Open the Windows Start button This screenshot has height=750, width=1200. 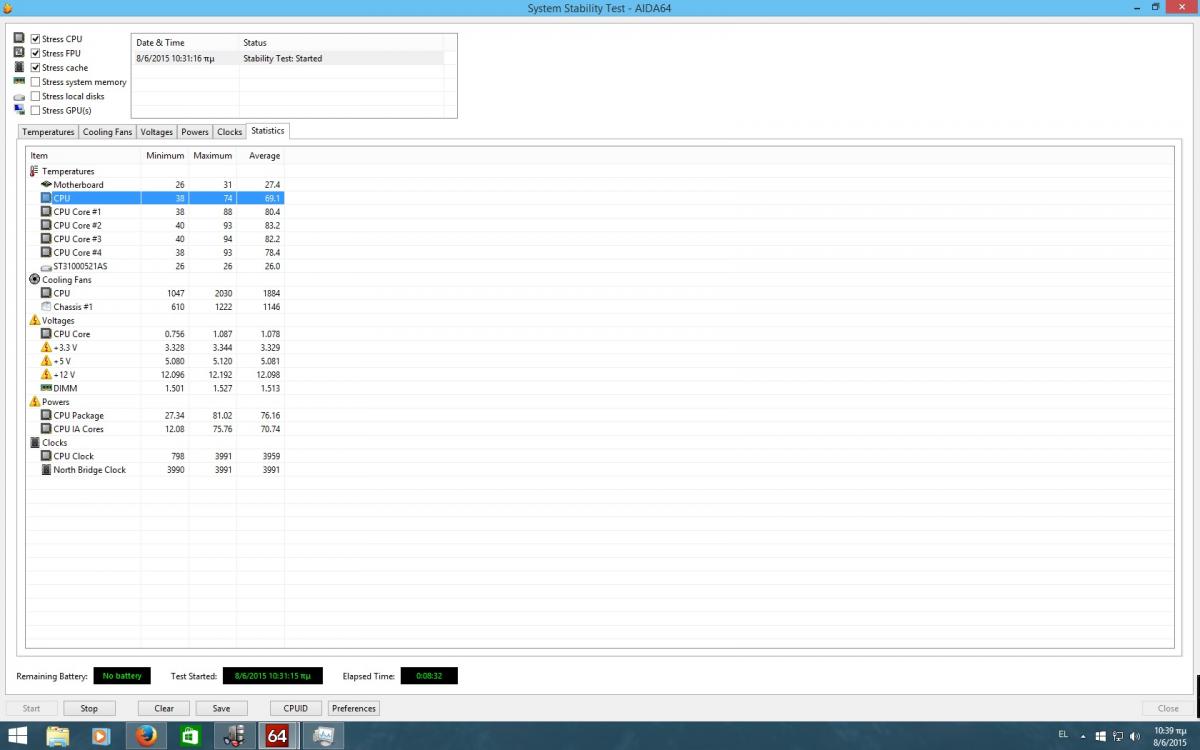18,736
